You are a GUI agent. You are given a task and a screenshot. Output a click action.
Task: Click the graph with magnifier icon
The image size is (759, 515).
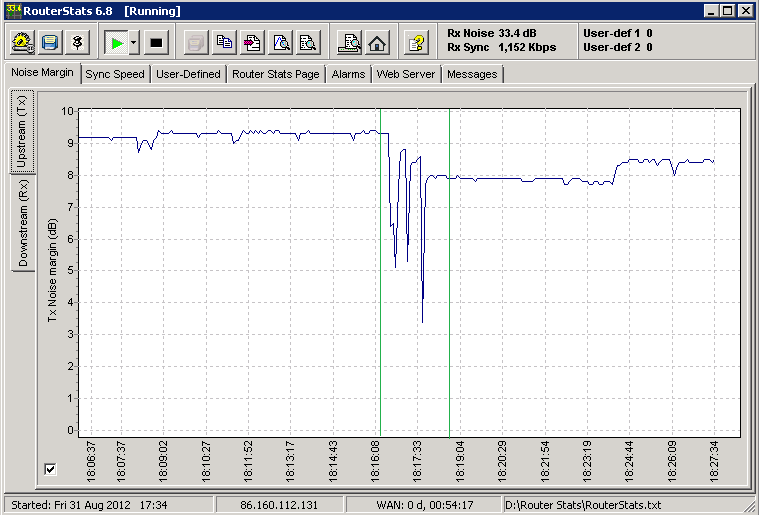tap(281, 43)
